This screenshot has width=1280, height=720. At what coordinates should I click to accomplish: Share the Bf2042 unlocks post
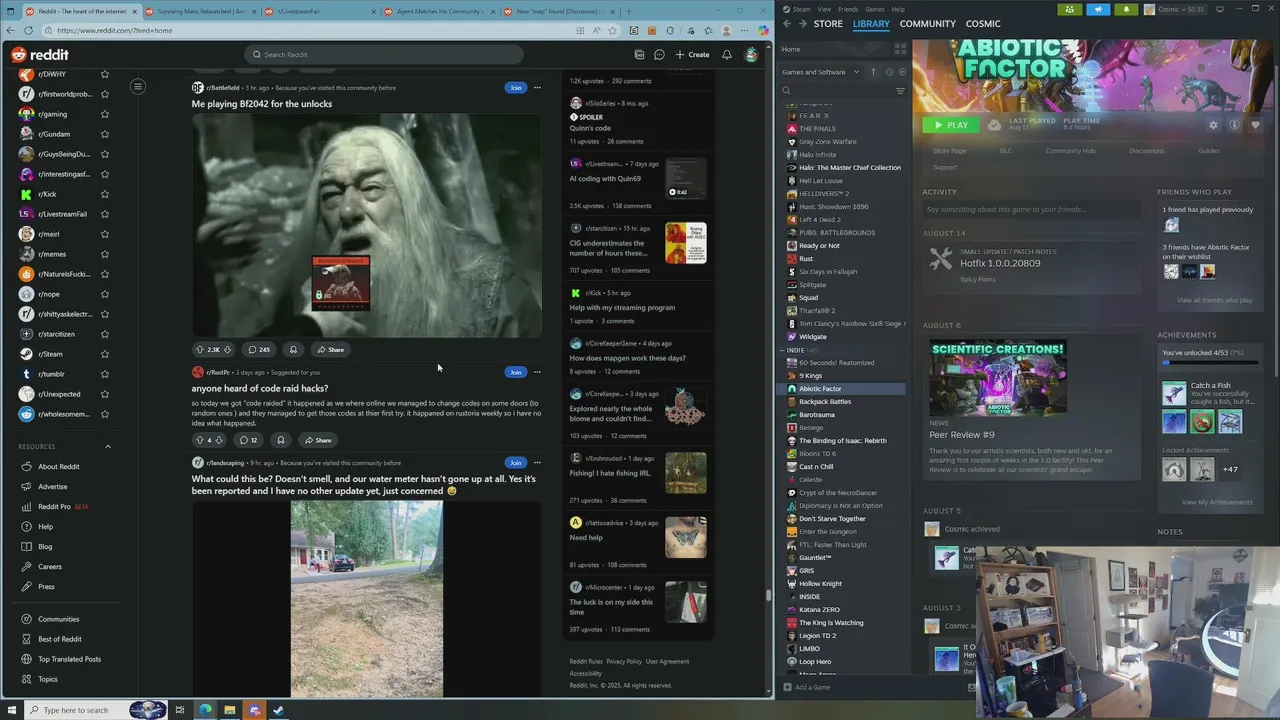click(331, 350)
